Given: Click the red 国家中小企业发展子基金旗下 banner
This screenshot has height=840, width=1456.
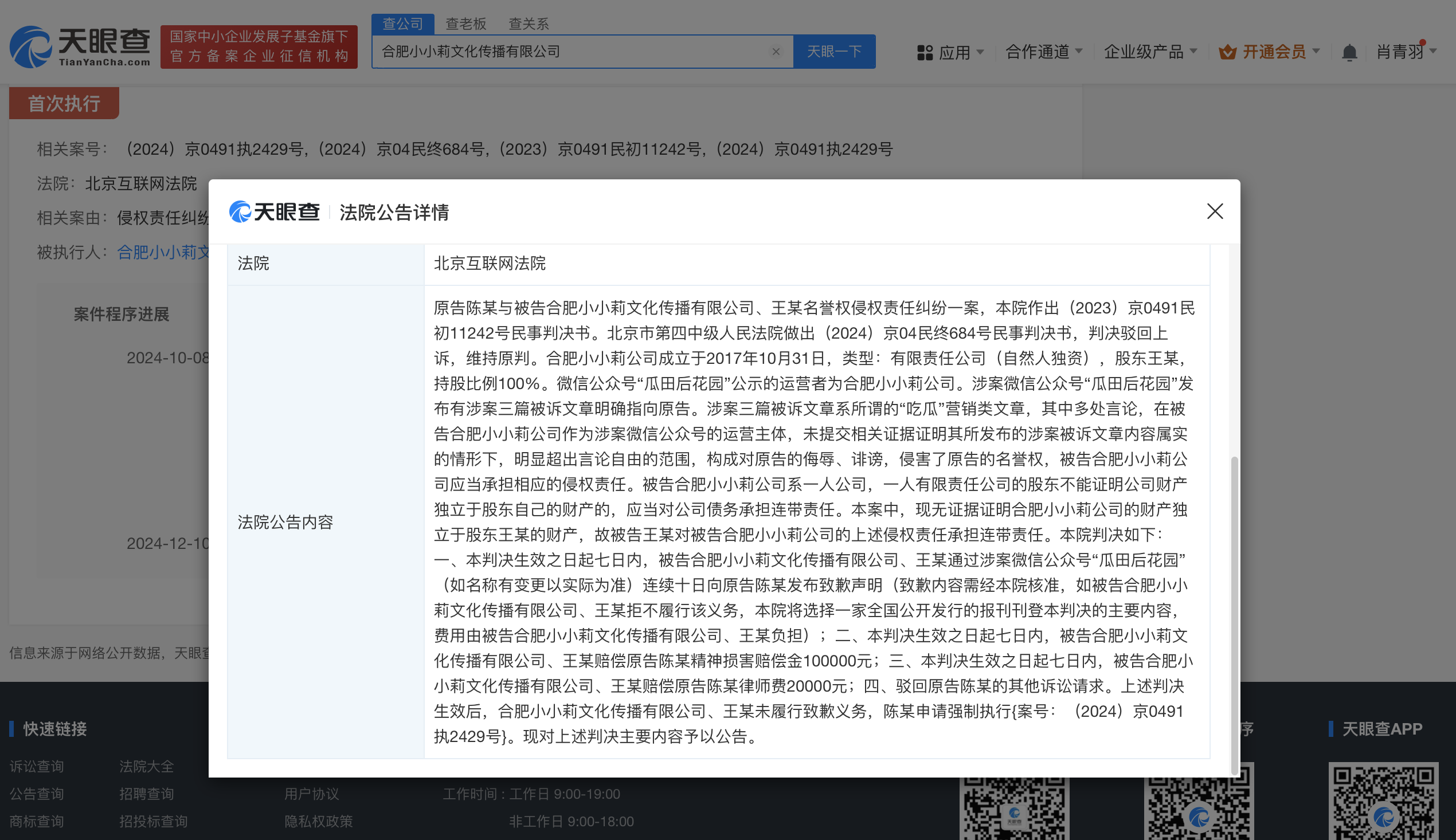Looking at the screenshot, I should point(259,47).
